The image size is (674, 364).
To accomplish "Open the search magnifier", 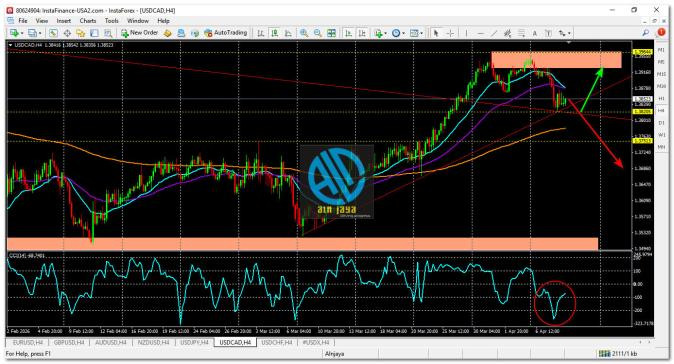I will [x=646, y=33].
